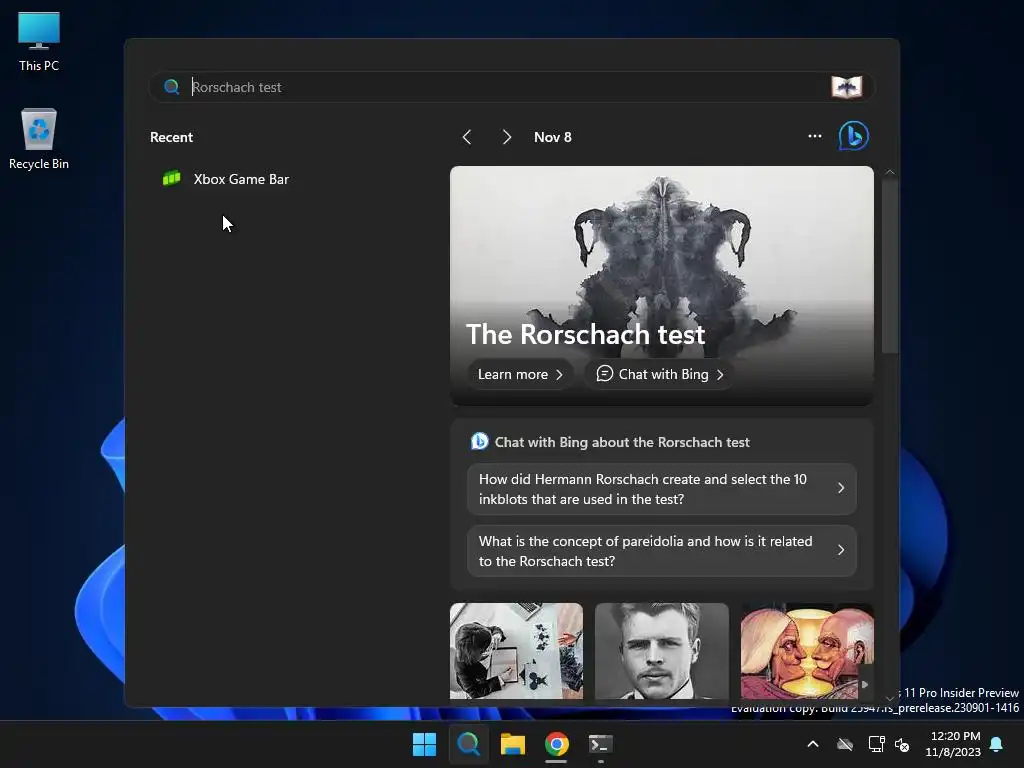Go to previous day with left chevron
The width and height of the screenshot is (1024, 768).
point(467,137)
